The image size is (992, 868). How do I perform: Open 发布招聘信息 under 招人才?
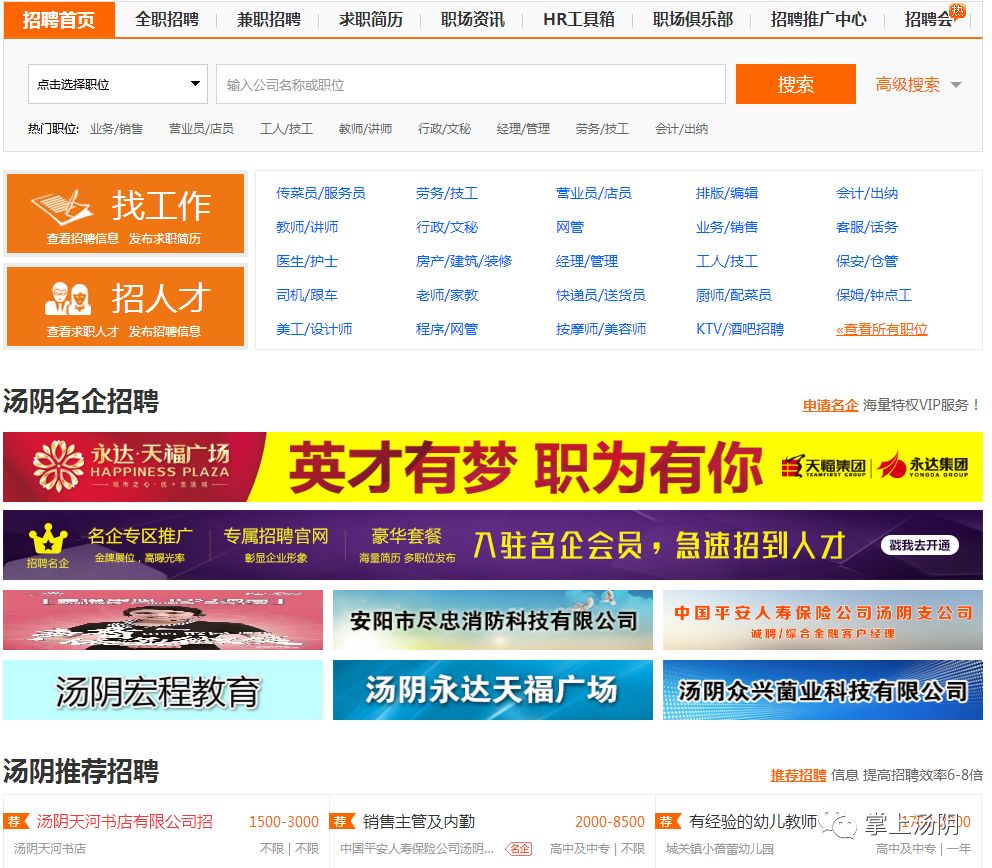[164, 332]
